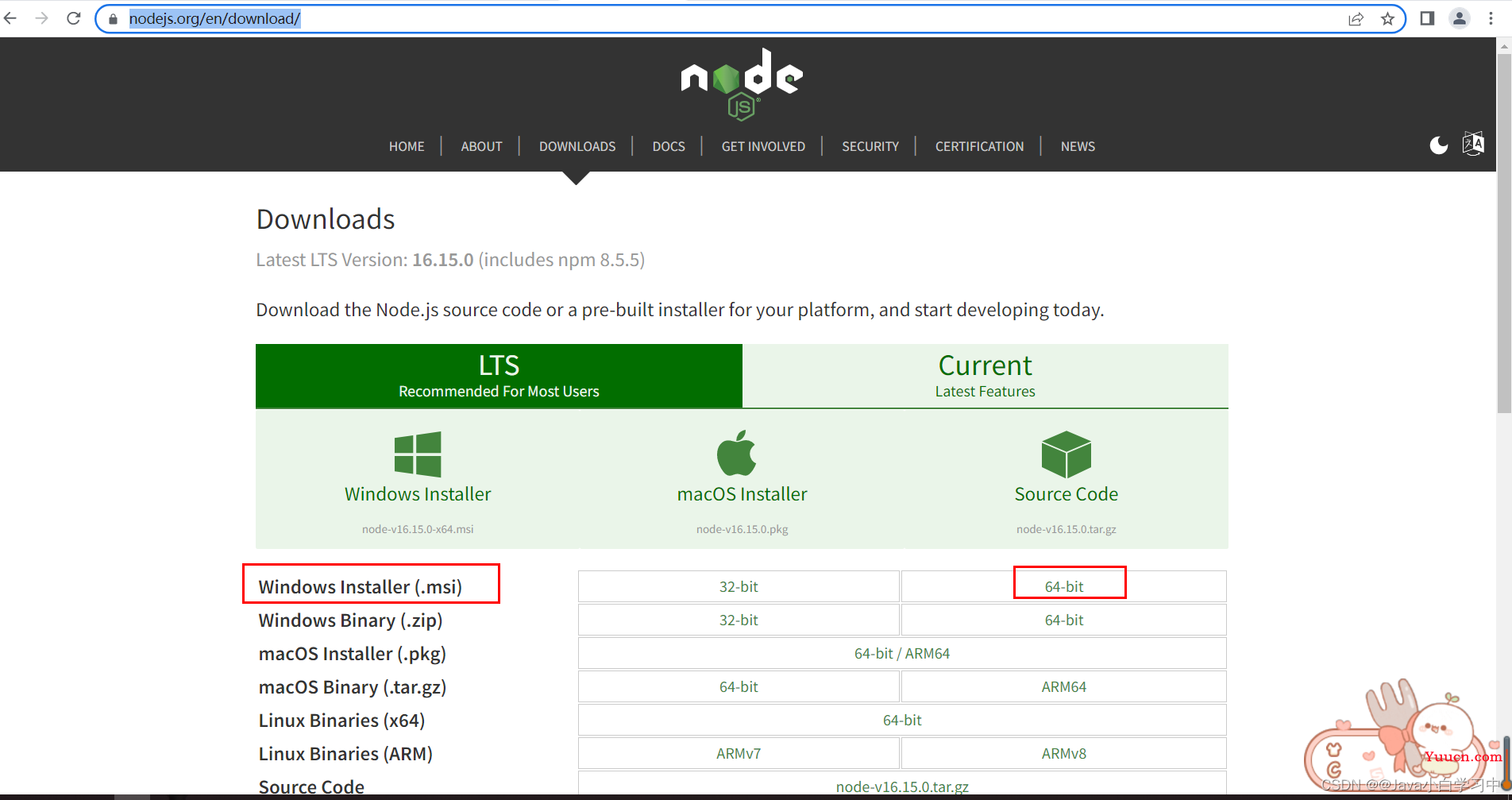
Task: Click the padlock site info icon
Action: [114, 19]
